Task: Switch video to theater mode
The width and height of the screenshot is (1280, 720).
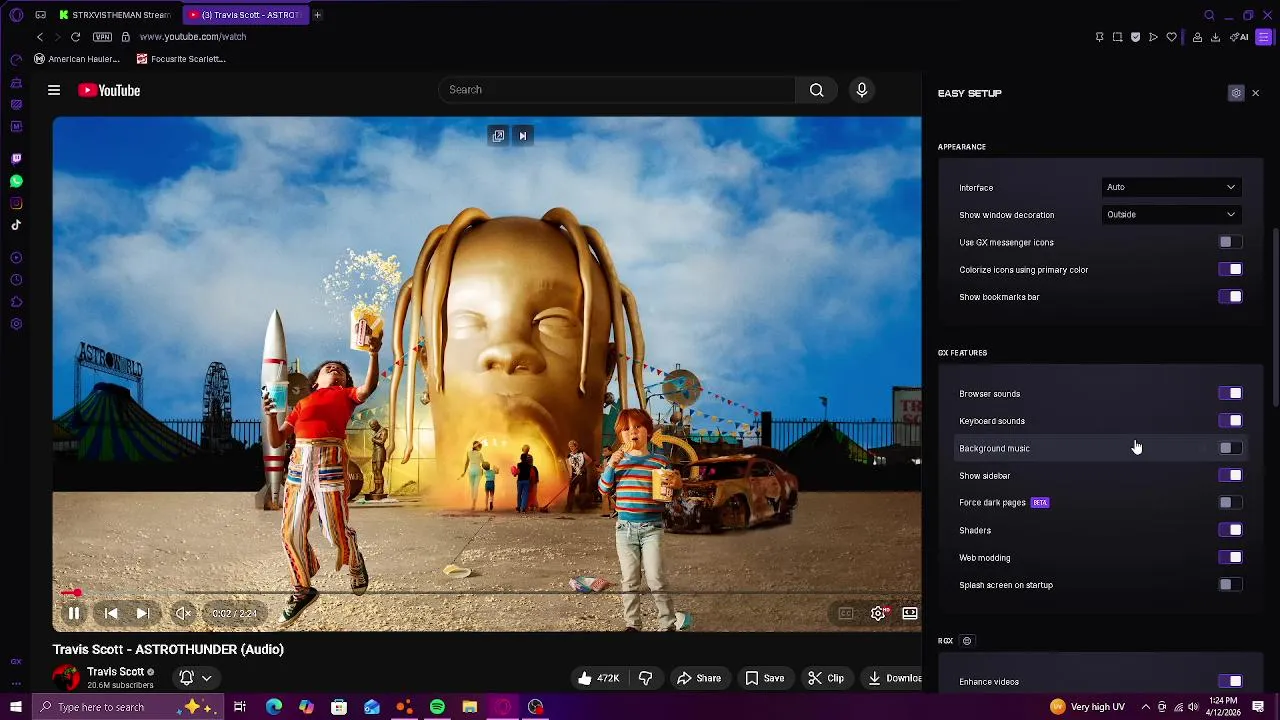Action: coord(910,613)
